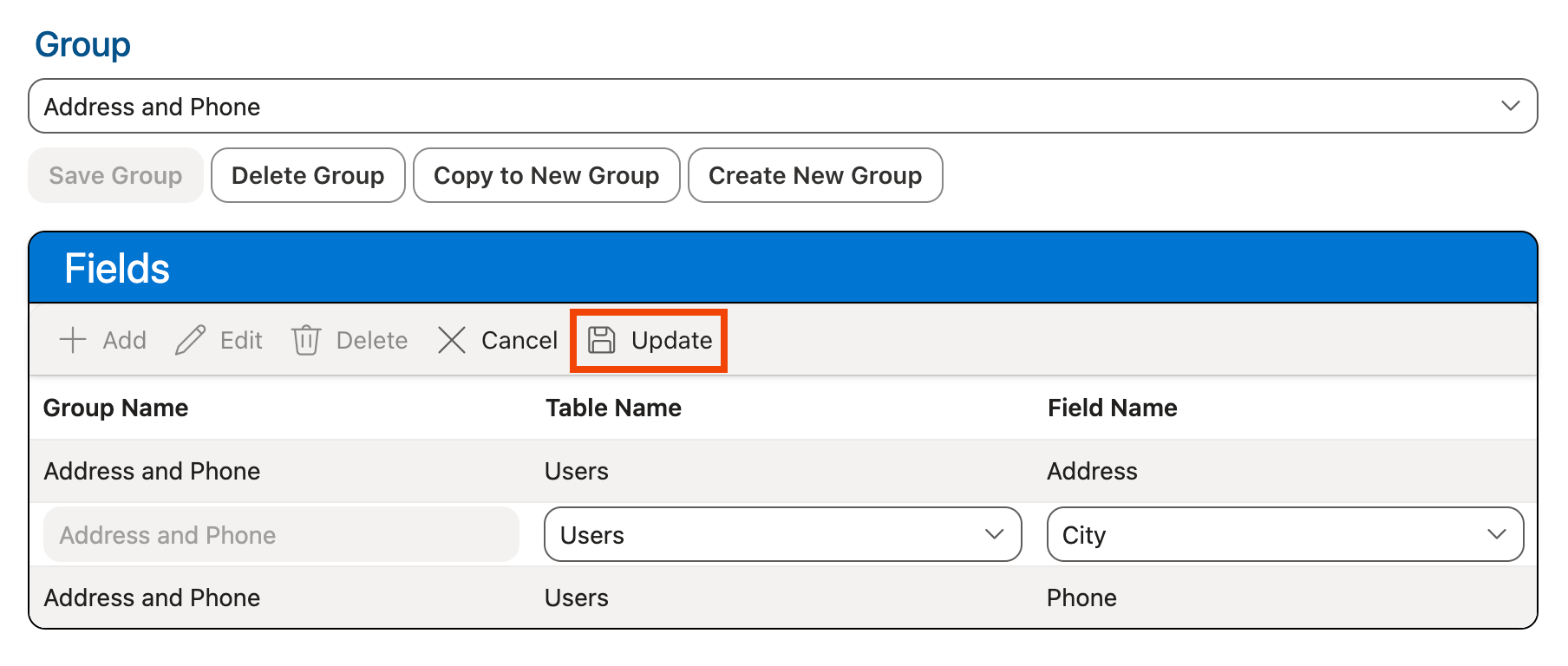Click the Field Name column header
The width and height of the screenshot is (1568, 666).
1112,408
